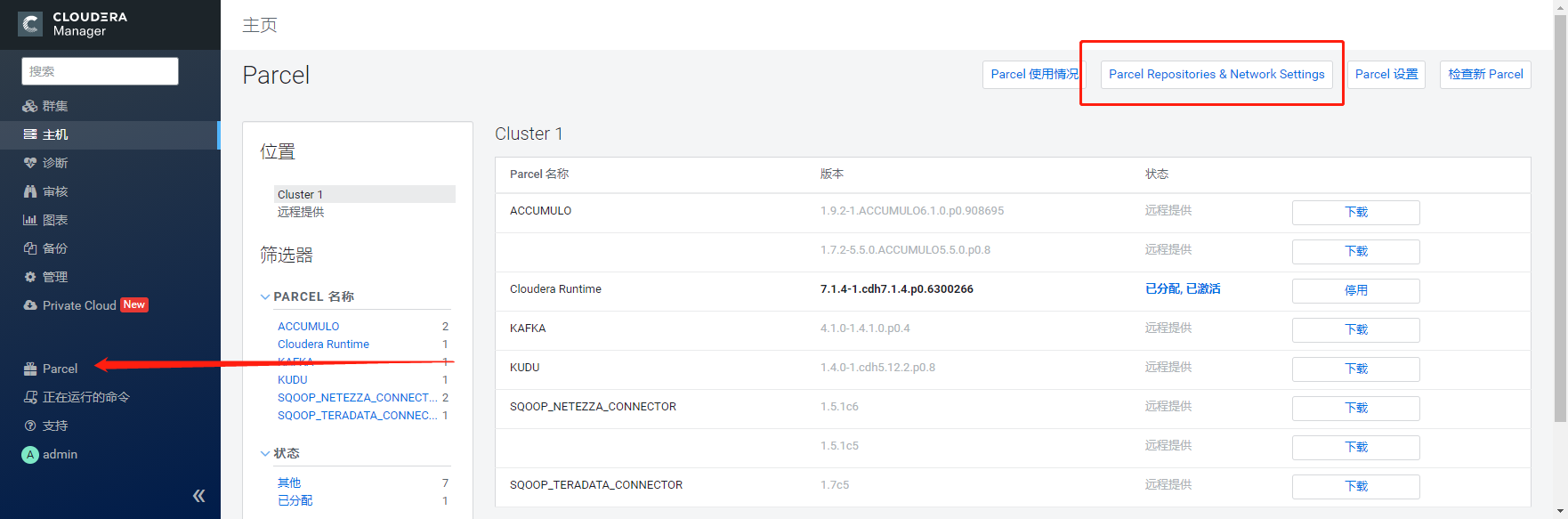Screen dimensions: 1568x519
Task: Click the Parcel 名称 column header
Action: tap(539, 174)
